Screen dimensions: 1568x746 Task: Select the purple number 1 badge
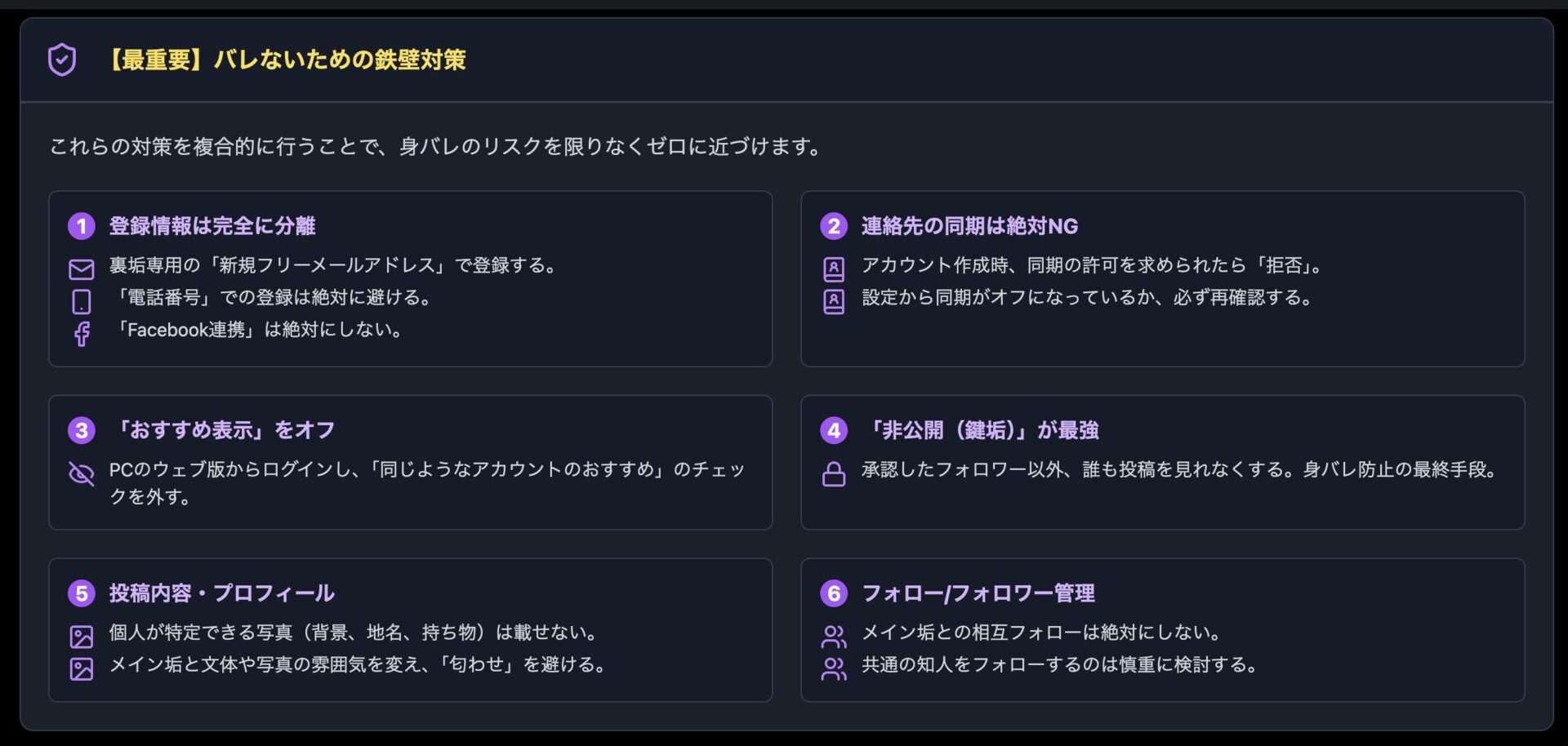(x=82, y=226)
